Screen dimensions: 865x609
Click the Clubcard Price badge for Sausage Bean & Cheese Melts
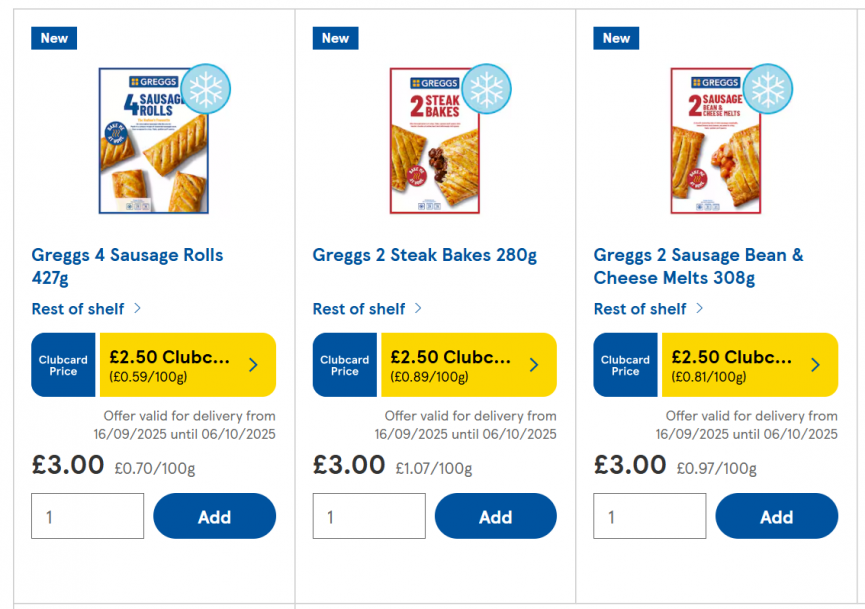[625, 365]
